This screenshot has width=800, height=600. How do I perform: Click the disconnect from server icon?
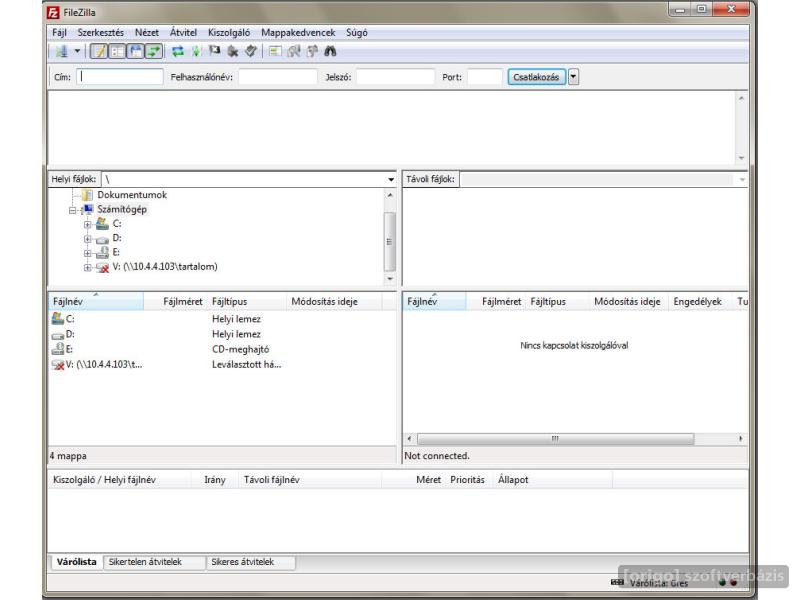point(233,51)
